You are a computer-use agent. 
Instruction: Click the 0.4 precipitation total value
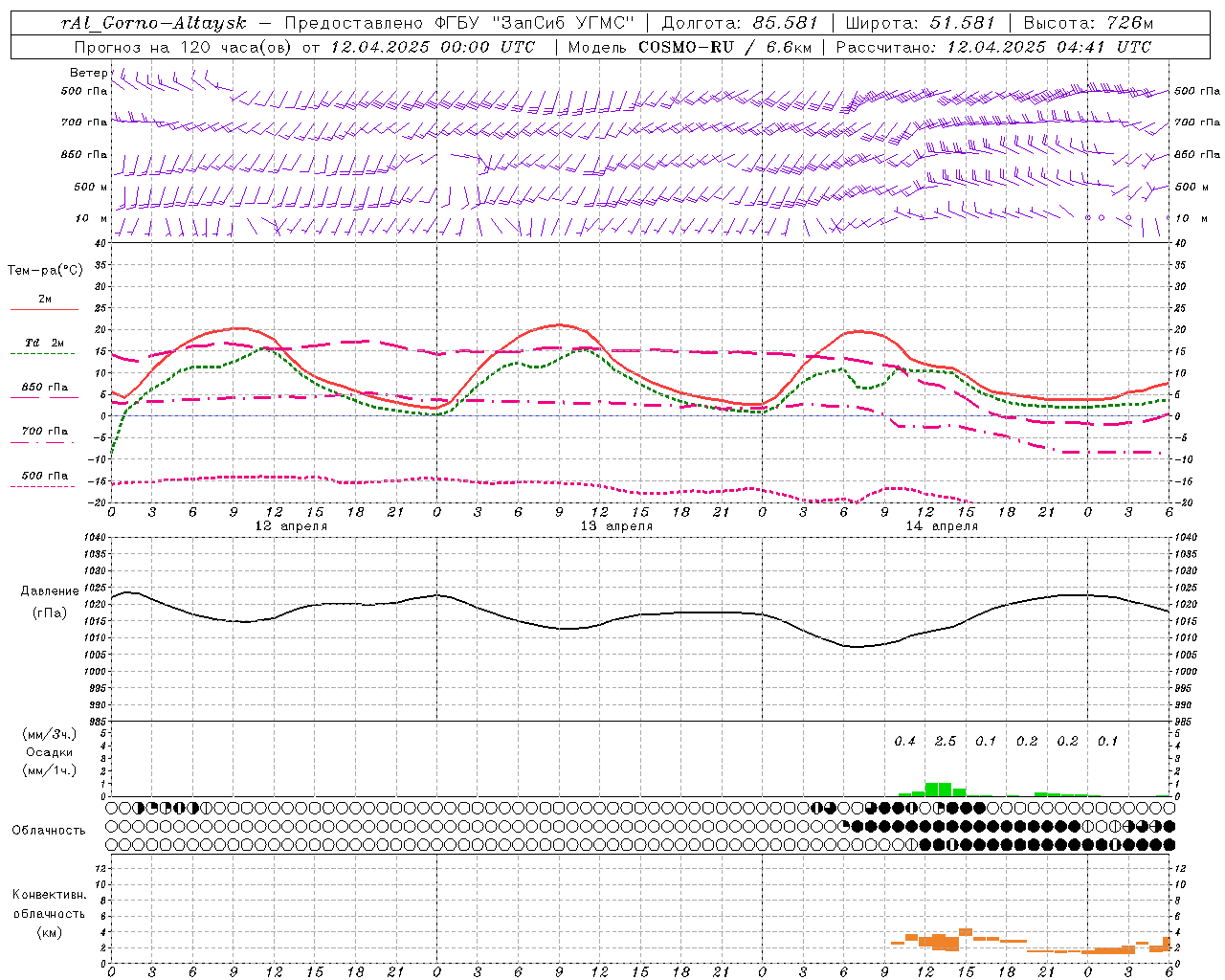click(904, 742)
